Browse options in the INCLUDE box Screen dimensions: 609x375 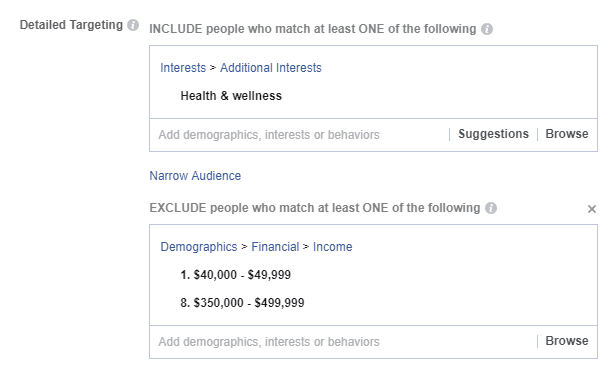coord(567,134)
